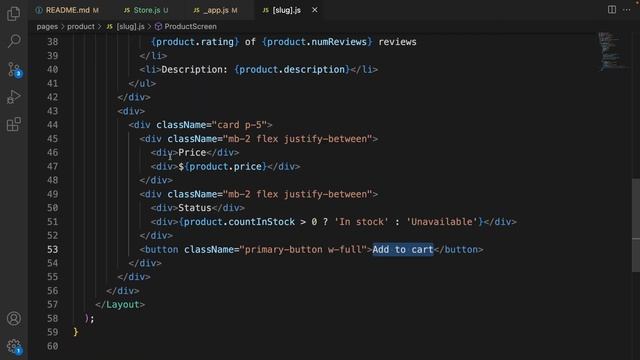This screenshot has height=360, width=640.
Task: Select the [slug].js tab
Action: (x=286, y=10)
